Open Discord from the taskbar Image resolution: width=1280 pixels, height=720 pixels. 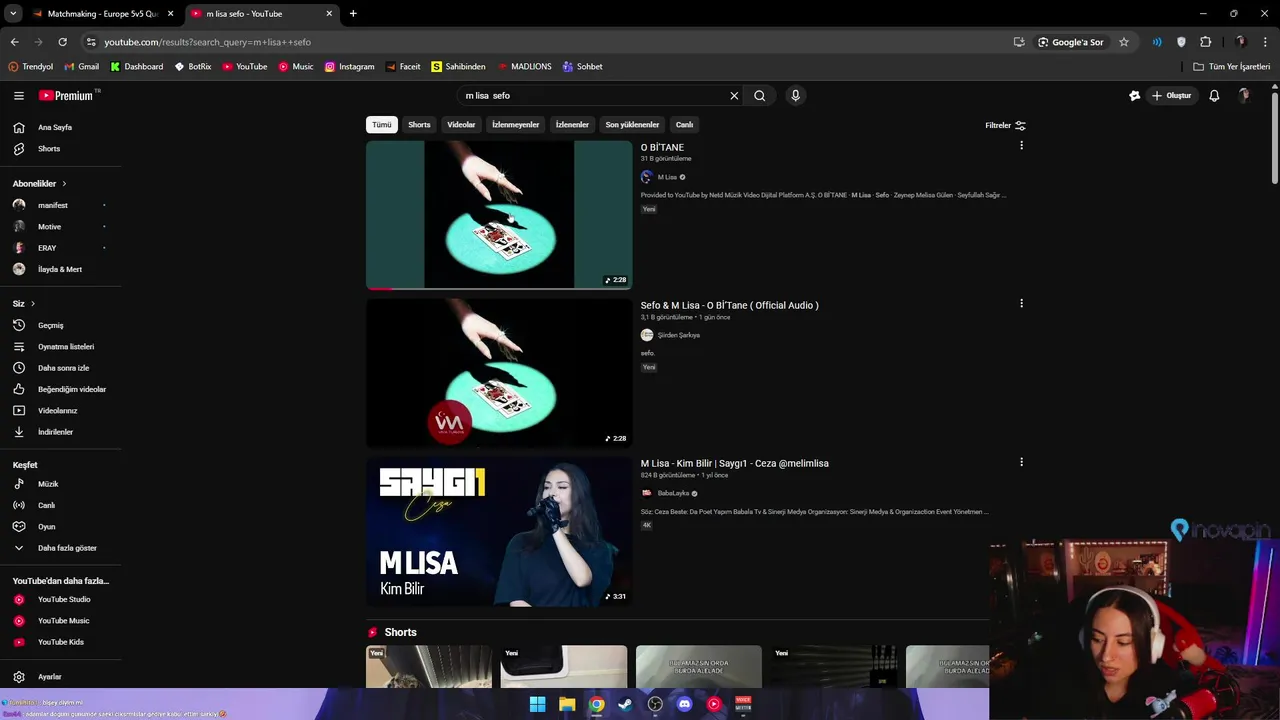coord(684,704)
